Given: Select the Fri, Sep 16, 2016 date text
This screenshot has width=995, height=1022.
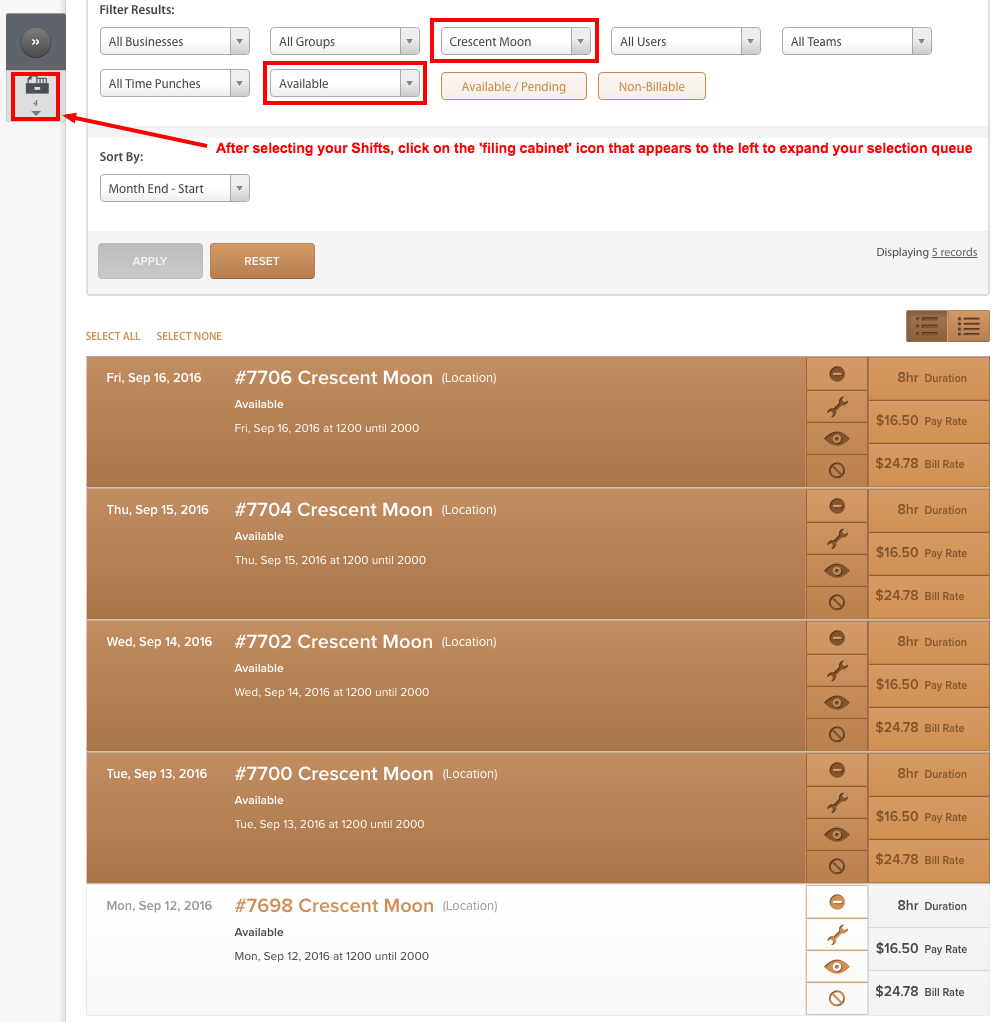Looking at the screenshot, I should click(x=154, y=378).
